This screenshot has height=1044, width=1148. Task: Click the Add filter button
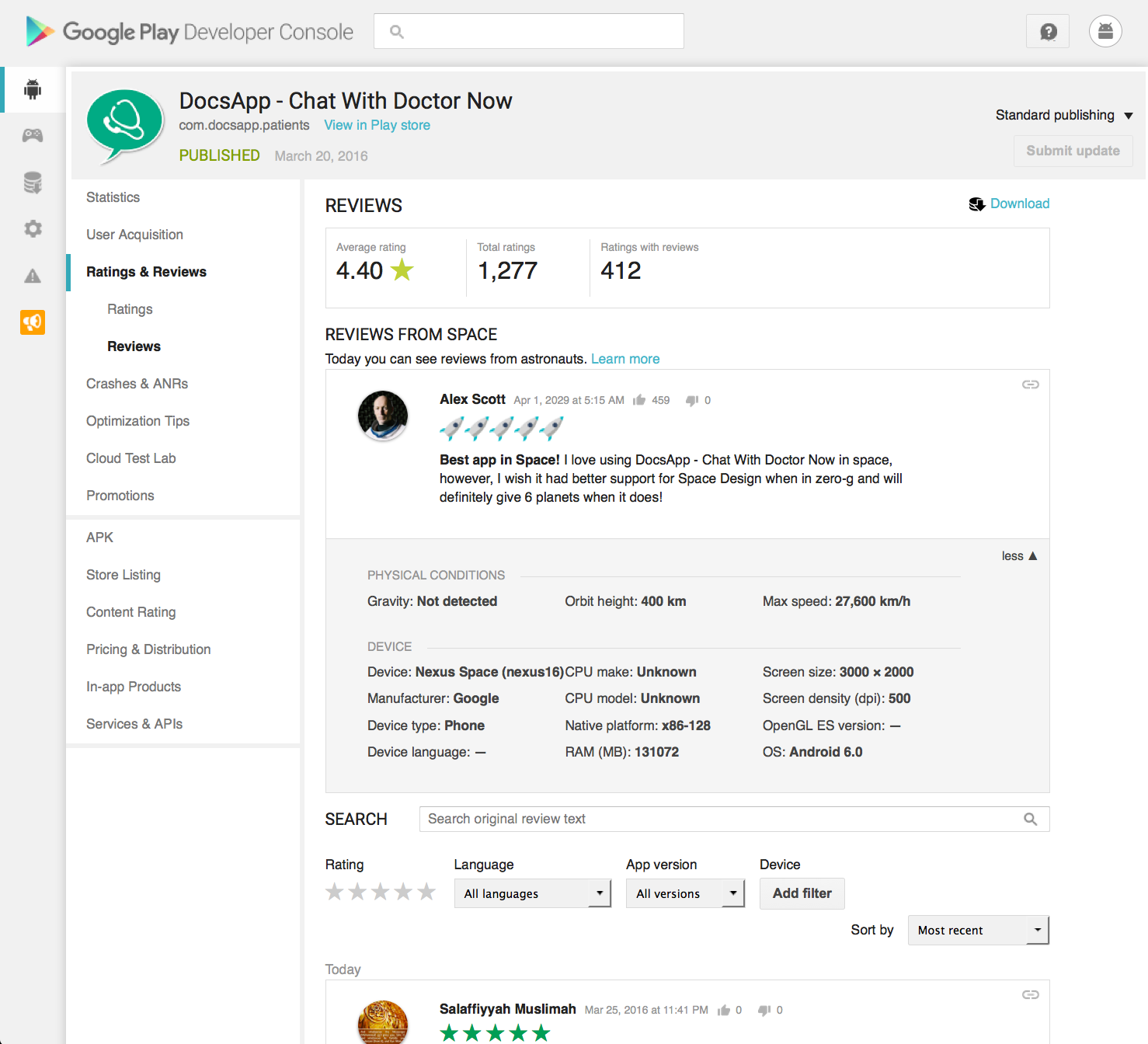point(802,893)
